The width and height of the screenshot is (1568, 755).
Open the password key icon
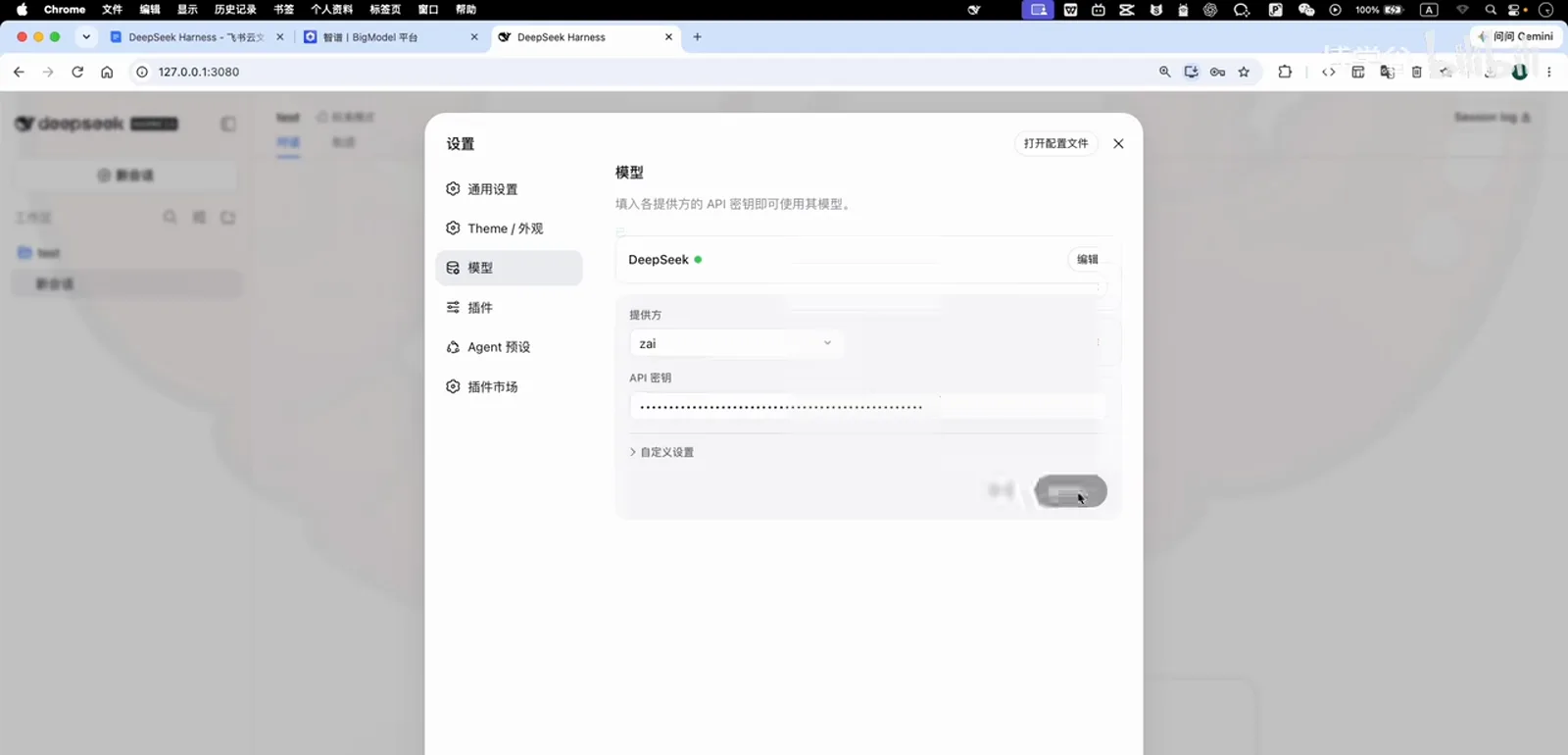coord(1217,72)
